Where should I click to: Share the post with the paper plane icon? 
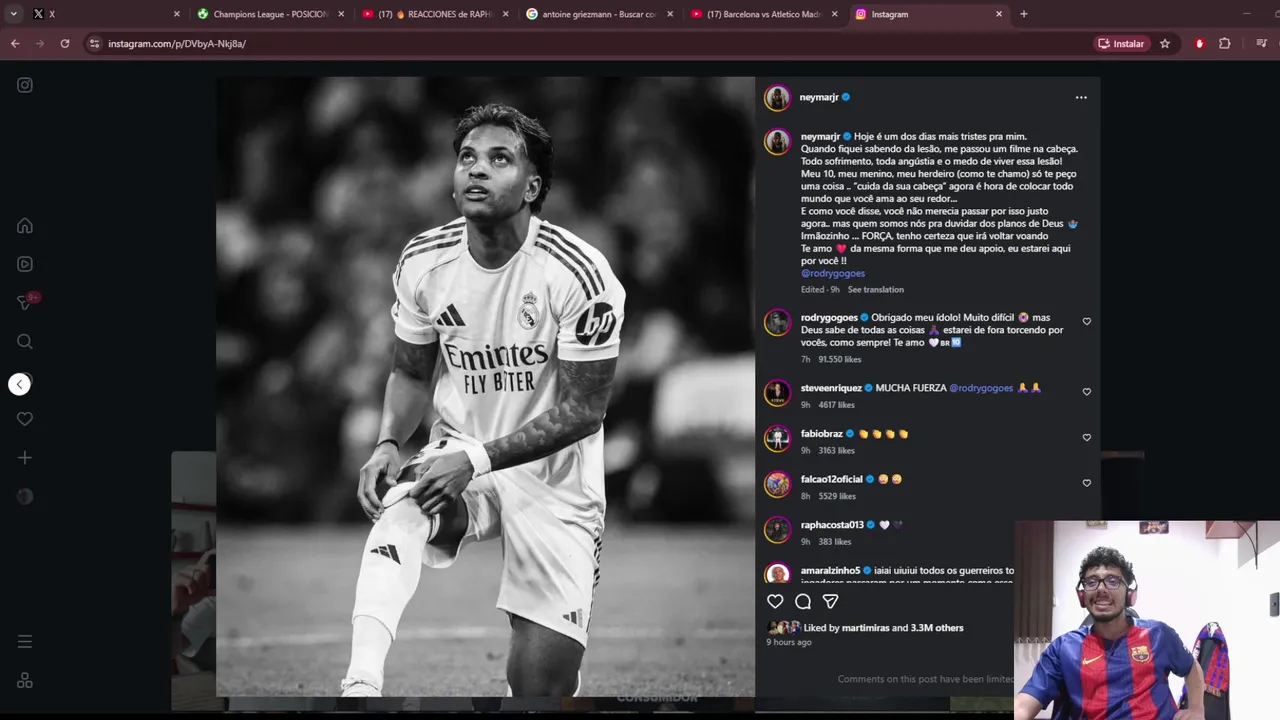coord(830,601)
